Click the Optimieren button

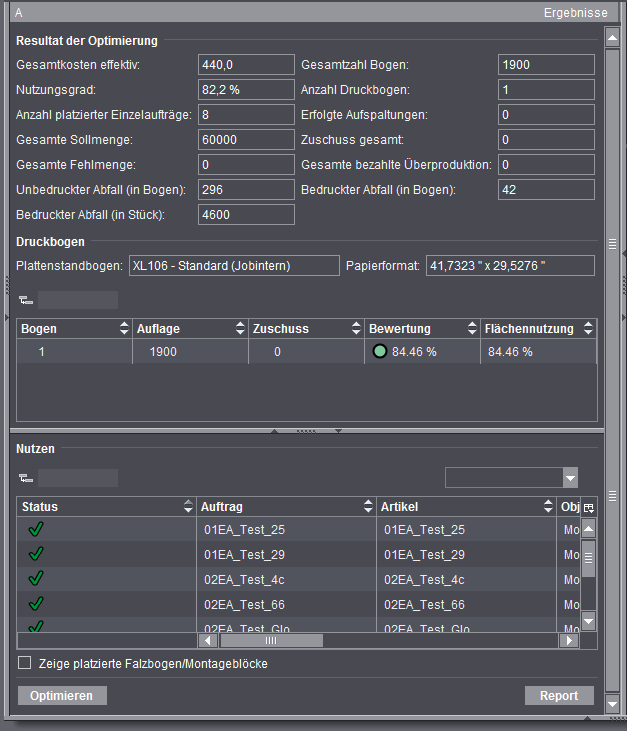click(x=62, y=696)
